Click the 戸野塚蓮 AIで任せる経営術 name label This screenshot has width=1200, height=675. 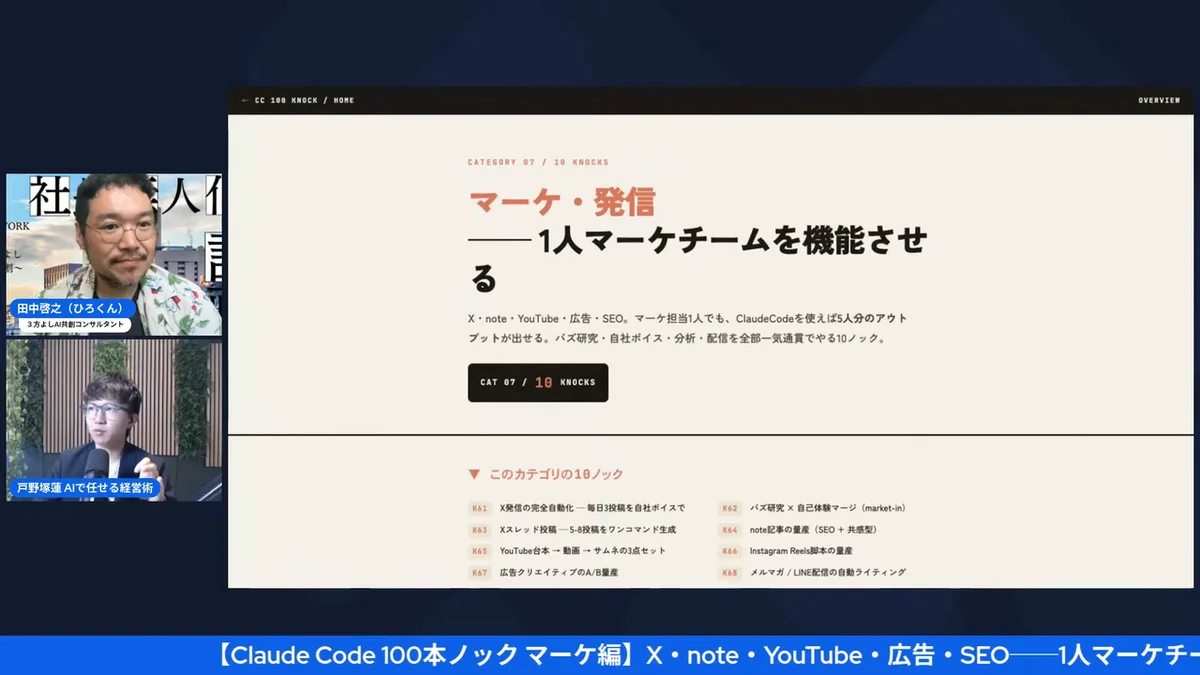coord(85,488)
